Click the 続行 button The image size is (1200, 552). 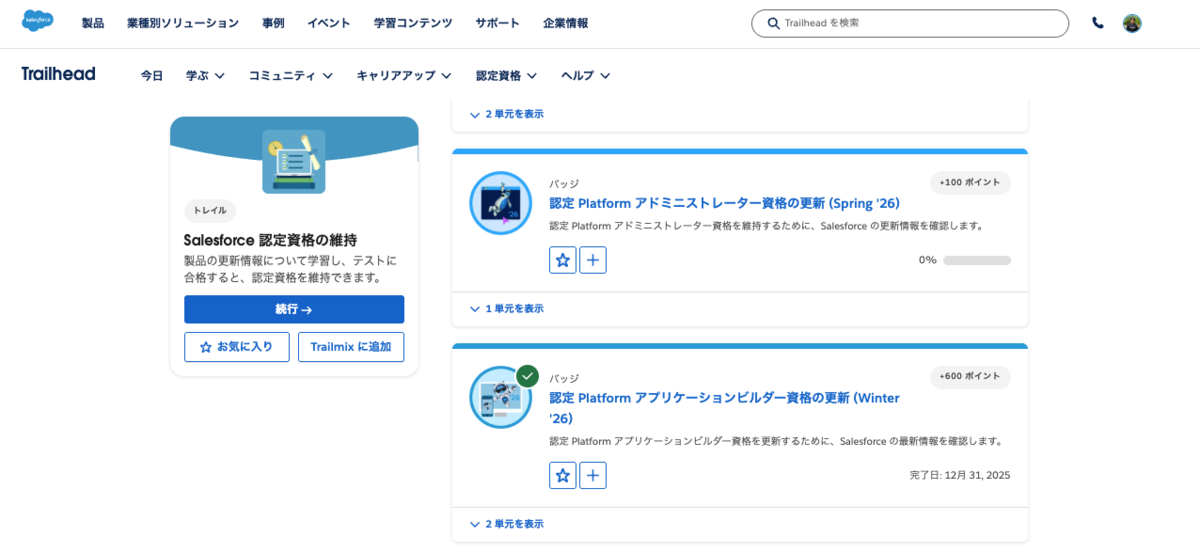tap(294, 309)
